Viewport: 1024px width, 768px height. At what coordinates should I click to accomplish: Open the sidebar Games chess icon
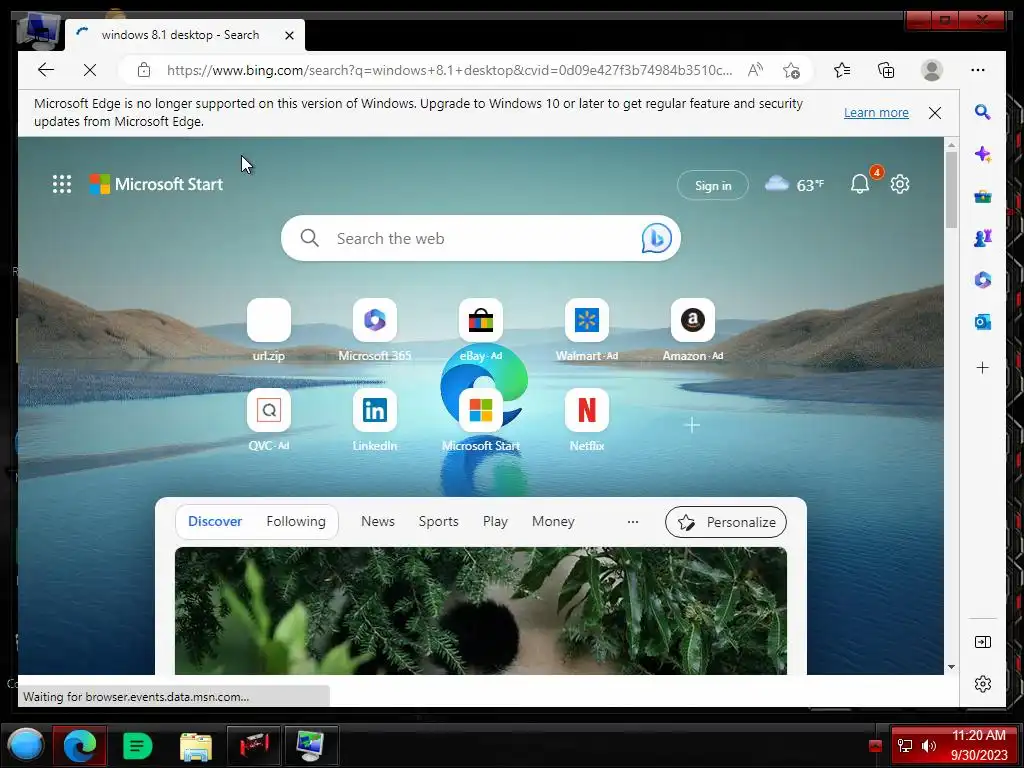(x=982, y=238)
